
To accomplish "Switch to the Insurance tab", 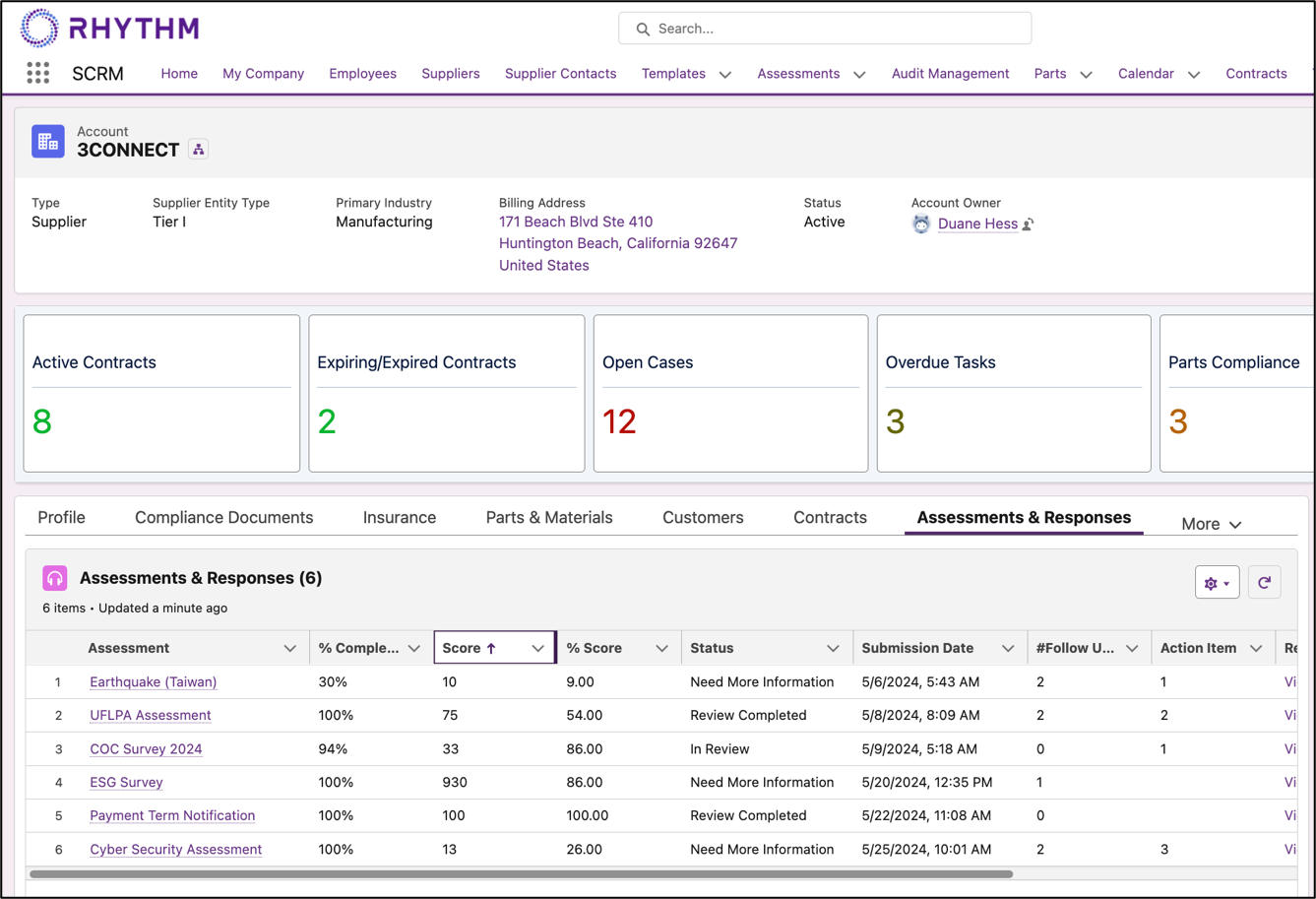I will pos(399,517).
